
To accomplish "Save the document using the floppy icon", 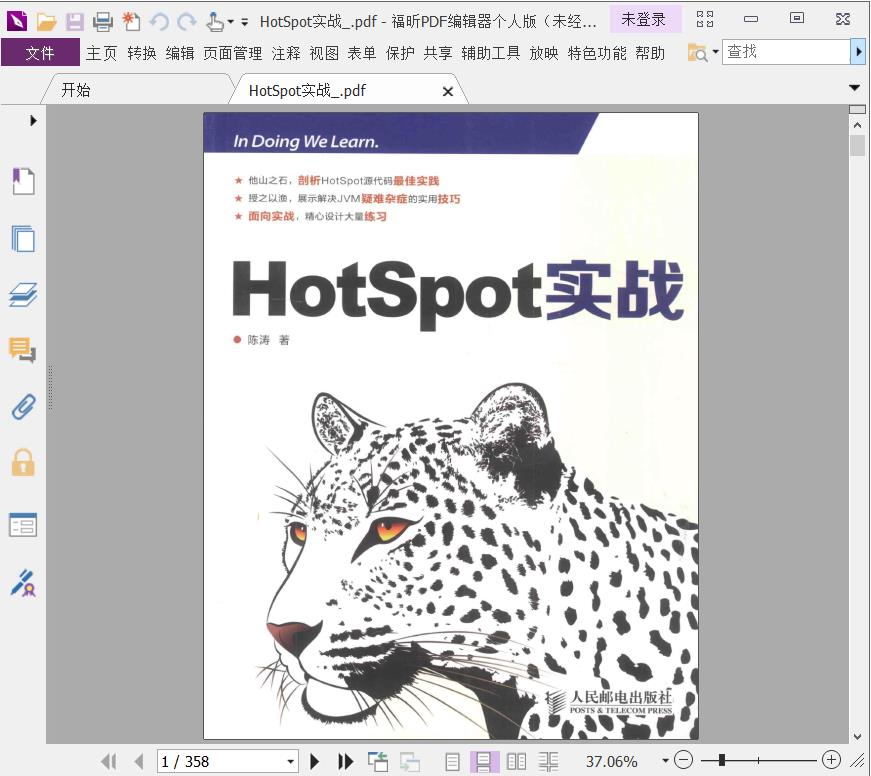I will point(74,22).
